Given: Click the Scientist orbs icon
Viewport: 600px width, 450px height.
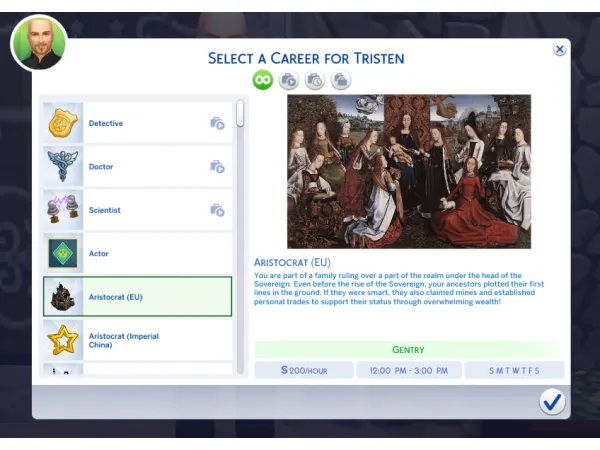Looking at the screenshot, I should point(63,210).
